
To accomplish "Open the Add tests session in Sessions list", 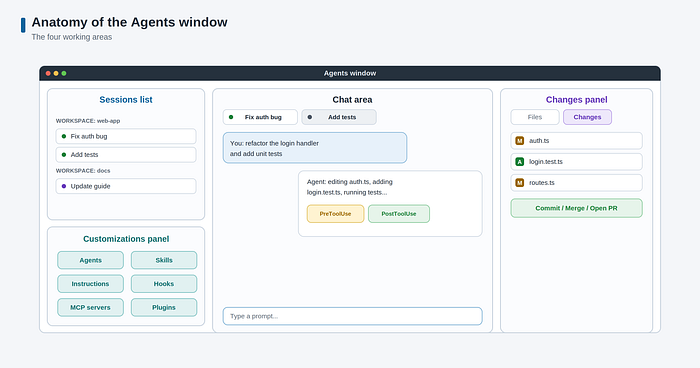I will (x=126, y=155).
